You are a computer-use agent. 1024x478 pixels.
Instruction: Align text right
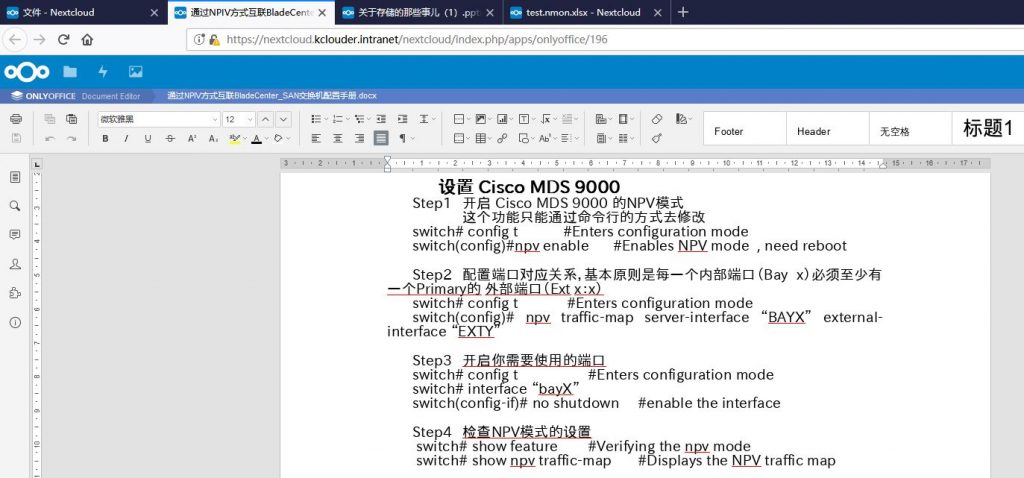[359, 138]
